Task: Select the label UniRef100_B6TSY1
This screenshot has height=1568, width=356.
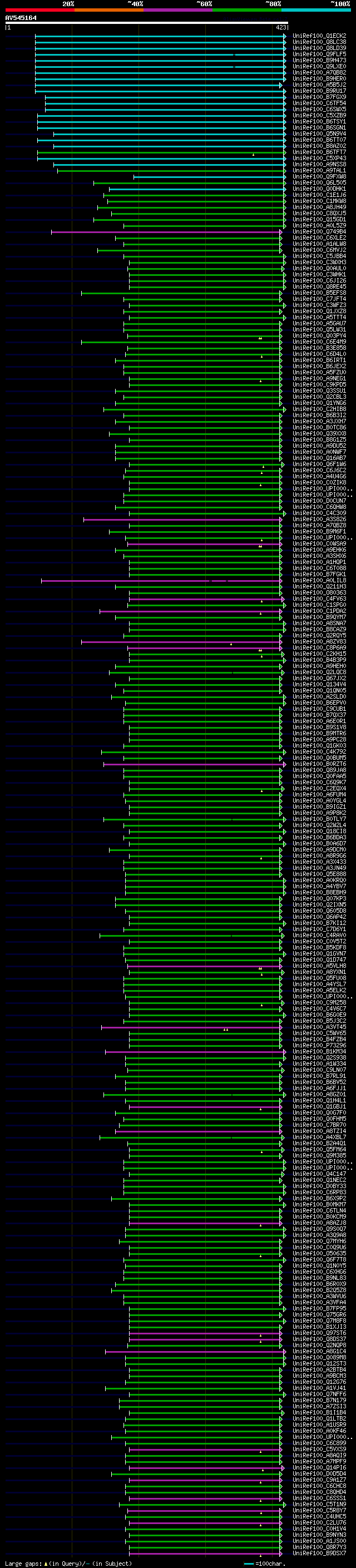Action: (319, 122)
